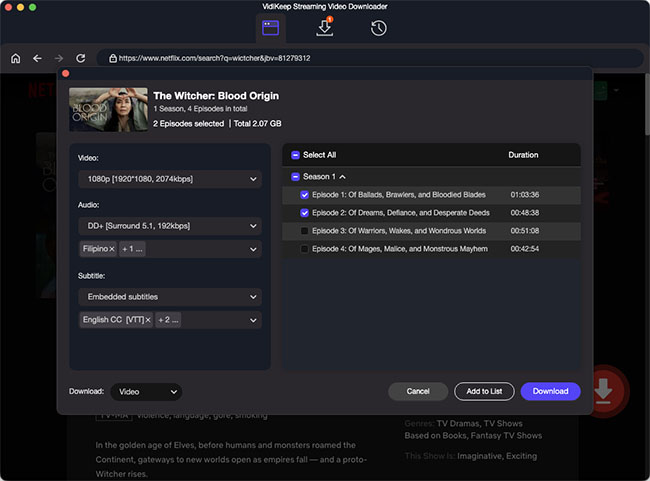Image resolution: width=650 pixels, height=481 pixels.
Task: Go to the home page
Action: (15, 58)
